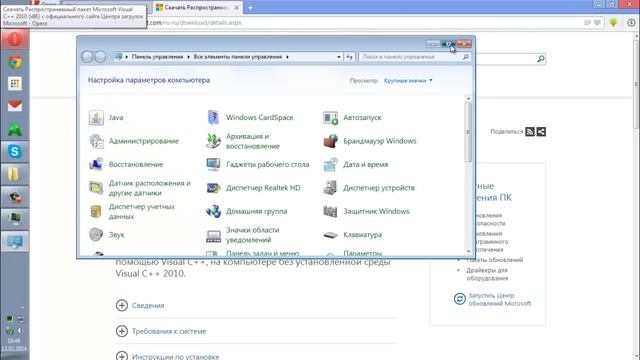Expand the Сведения section in browser
640x360 pixels.
tap(122, 305)
